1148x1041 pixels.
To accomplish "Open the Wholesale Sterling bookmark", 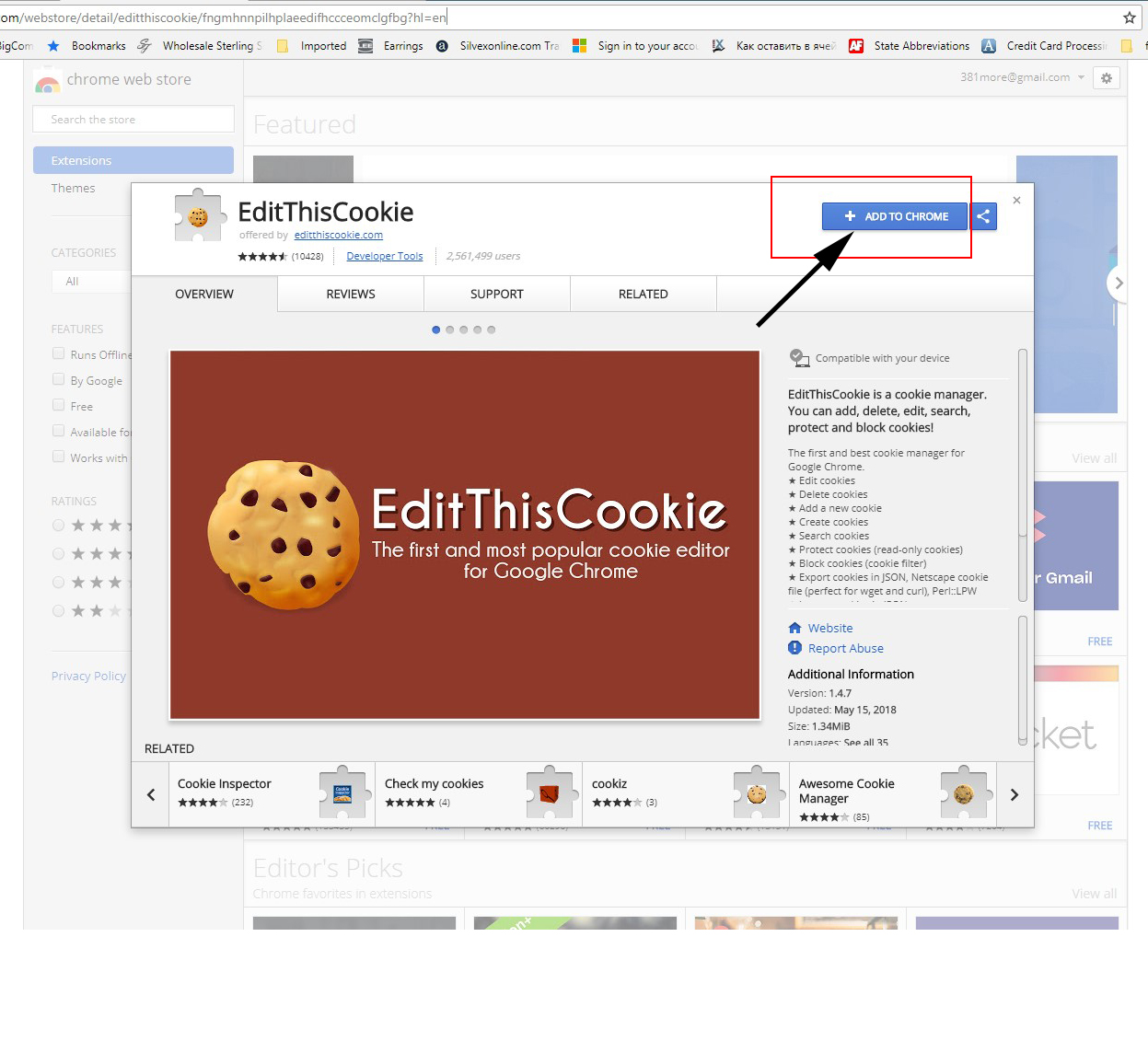I will [200, 46].
